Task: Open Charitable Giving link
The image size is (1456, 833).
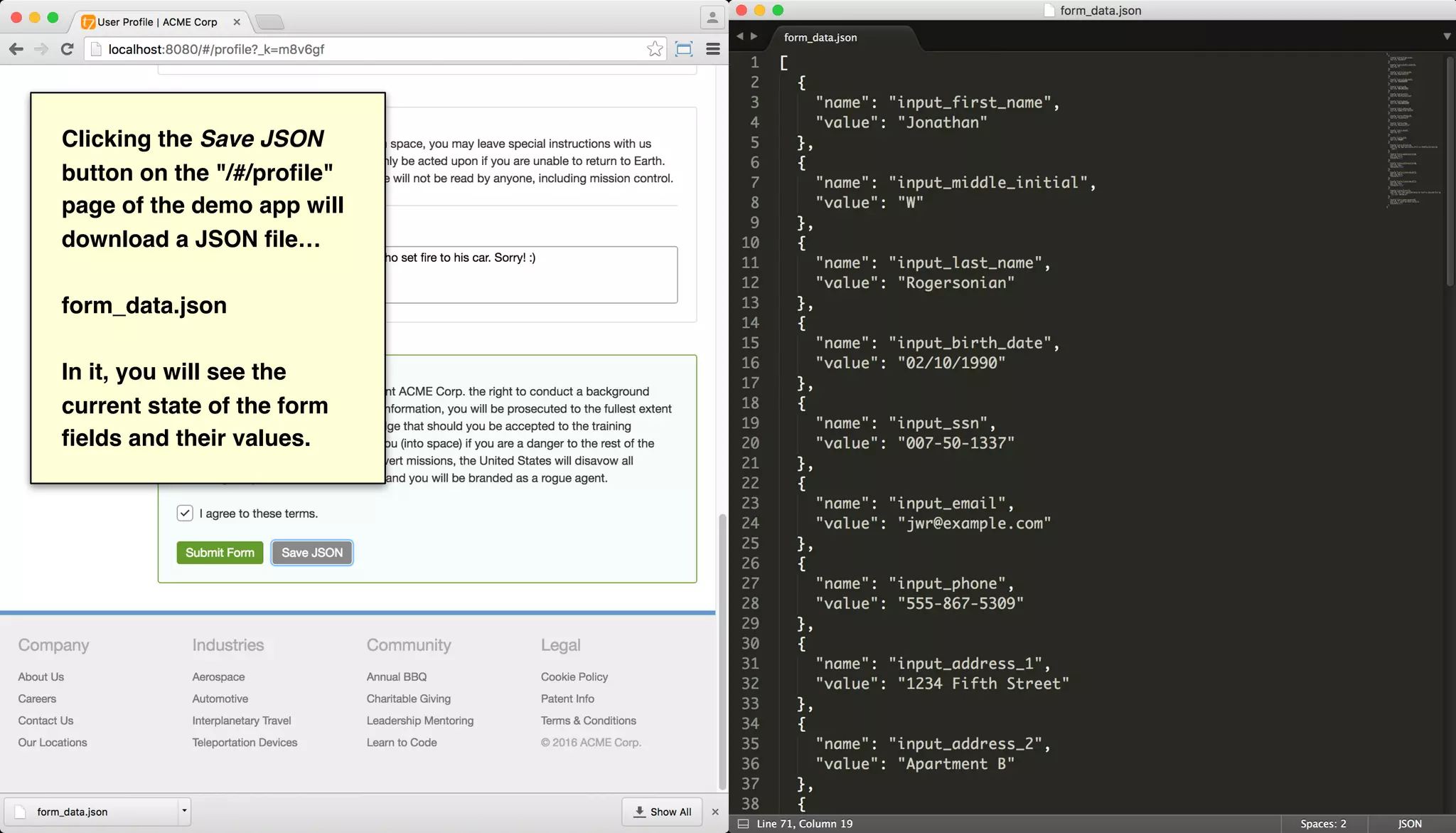Action: coord(409,699)
